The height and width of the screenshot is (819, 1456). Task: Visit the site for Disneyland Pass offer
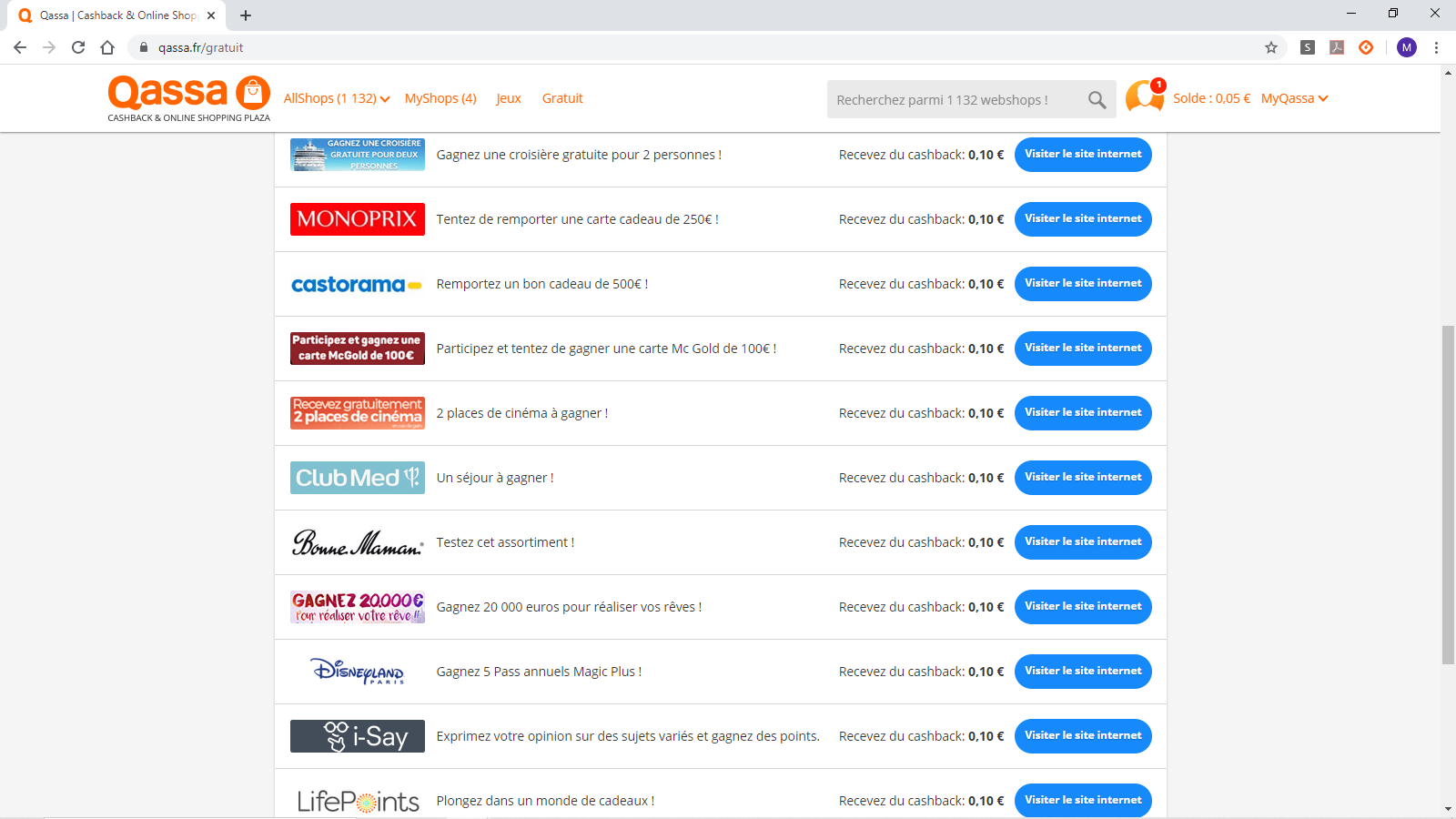tap(1083, 672)
